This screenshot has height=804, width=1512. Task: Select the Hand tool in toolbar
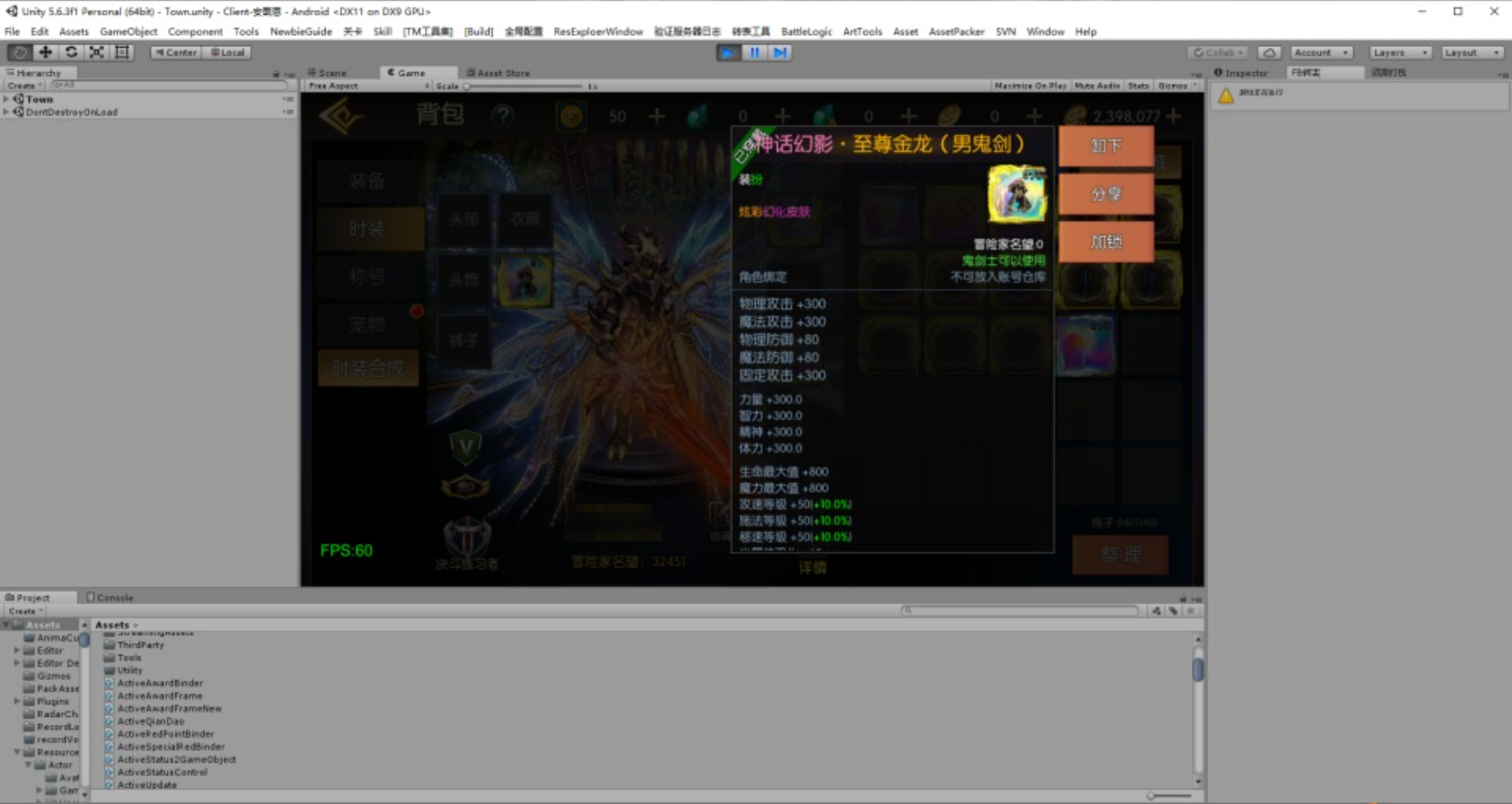[20, 53]
